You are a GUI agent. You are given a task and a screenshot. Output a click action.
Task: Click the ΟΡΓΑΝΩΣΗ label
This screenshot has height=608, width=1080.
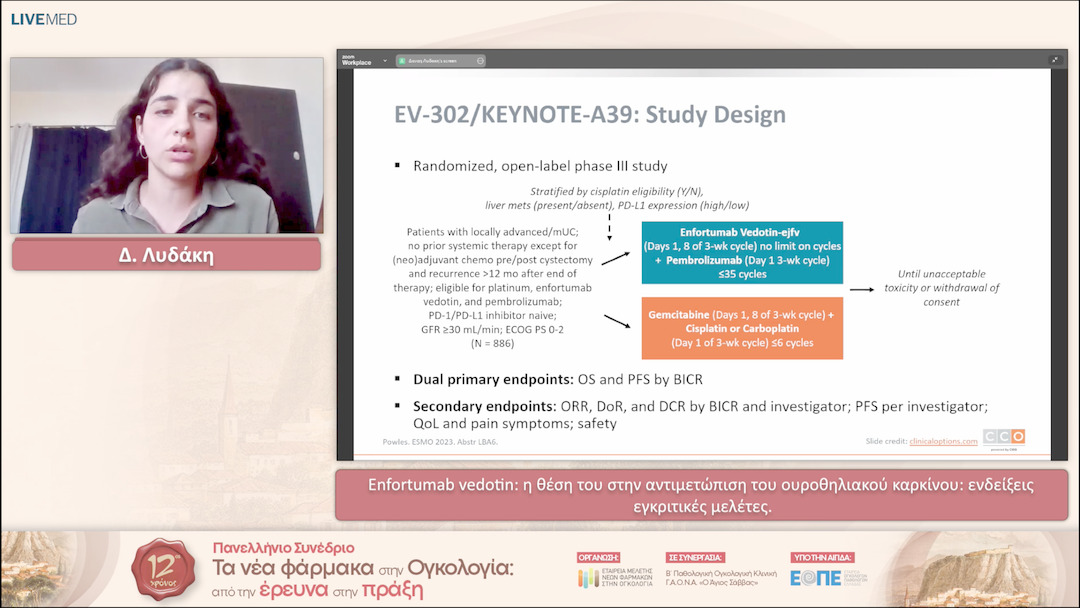point(599,557)
